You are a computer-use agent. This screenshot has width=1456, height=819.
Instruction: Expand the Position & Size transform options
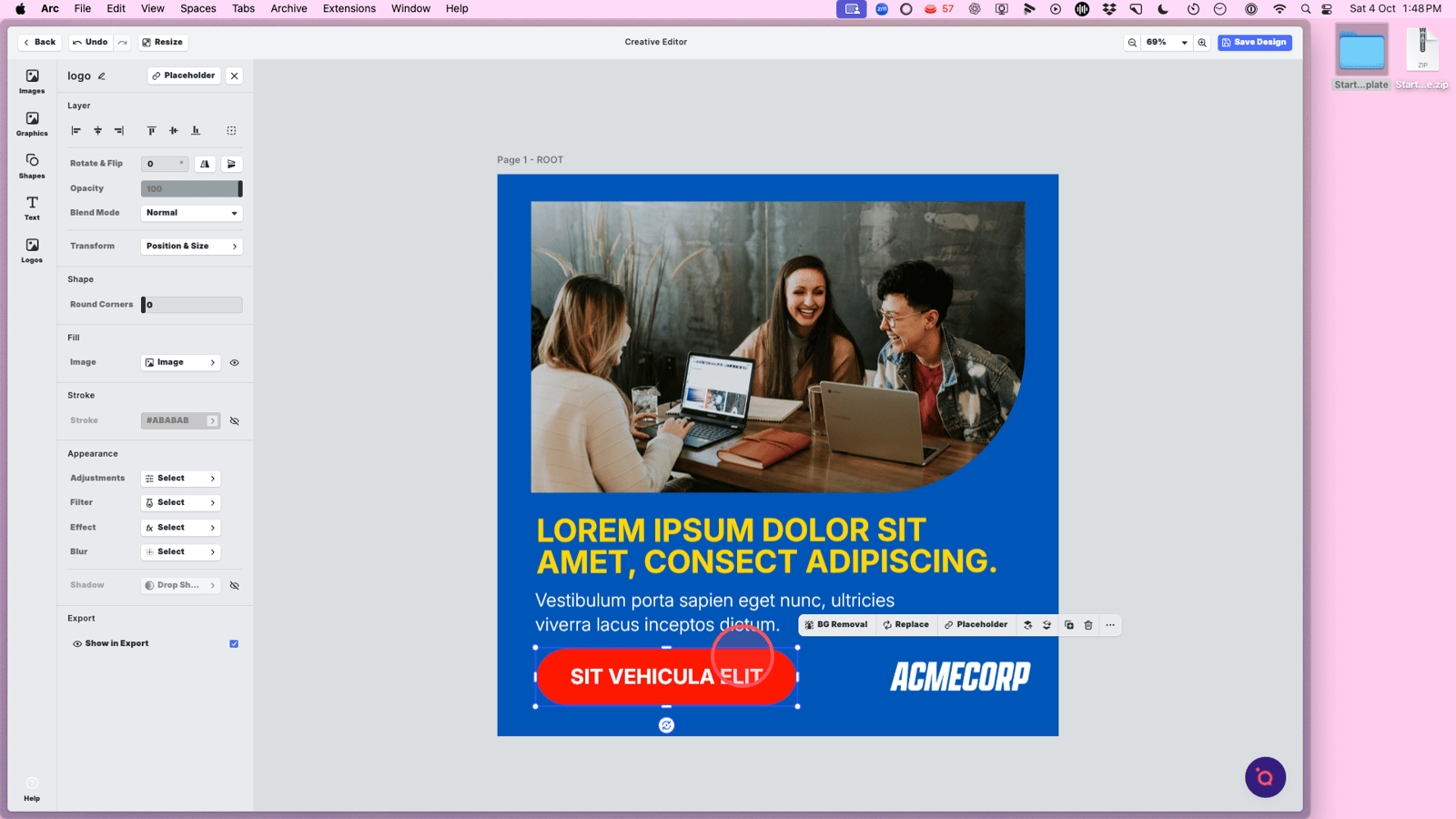click(x=192, y=247)
